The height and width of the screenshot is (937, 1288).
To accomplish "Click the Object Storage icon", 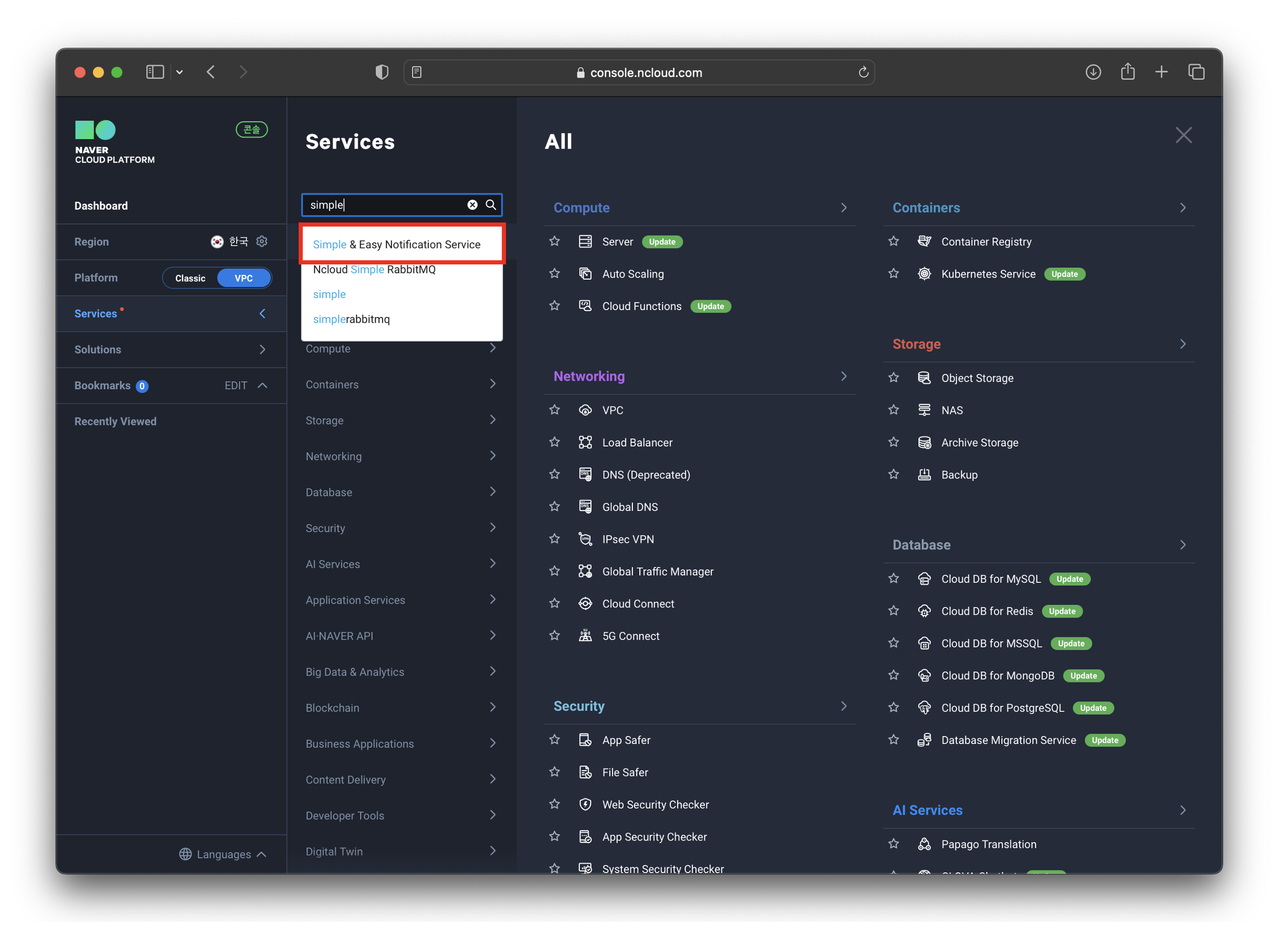I will coord(924,378).
